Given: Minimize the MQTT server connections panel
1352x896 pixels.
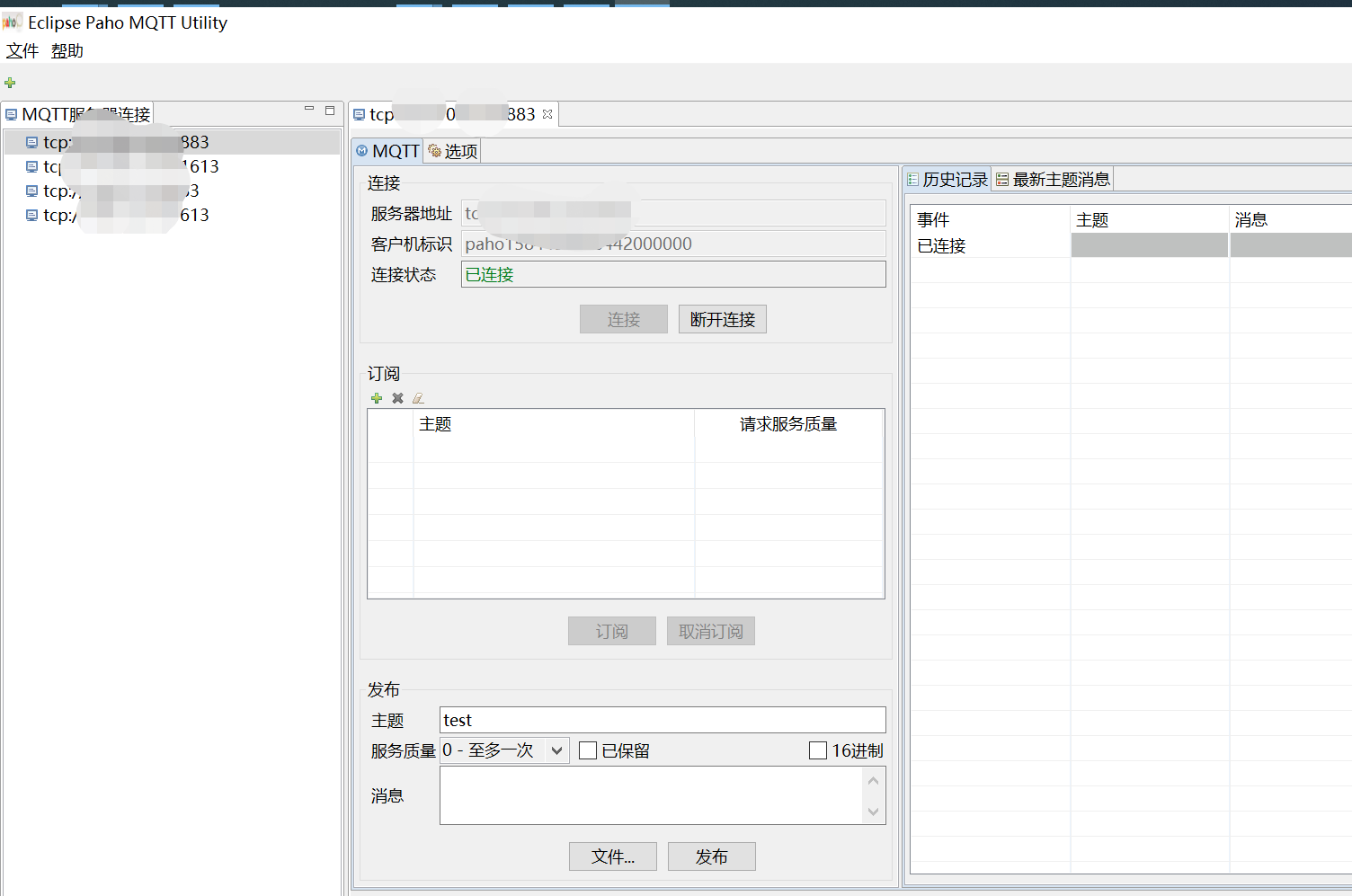Looking at the screenshot, I should pyautogui.click(x=309, y=110).
